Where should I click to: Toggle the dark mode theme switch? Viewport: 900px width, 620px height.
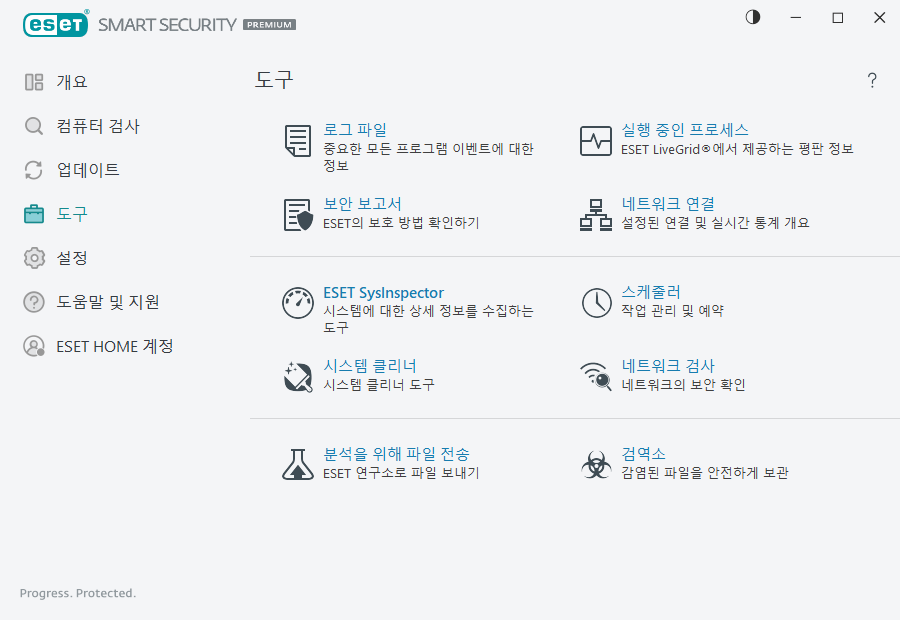[x=752, y=17]
